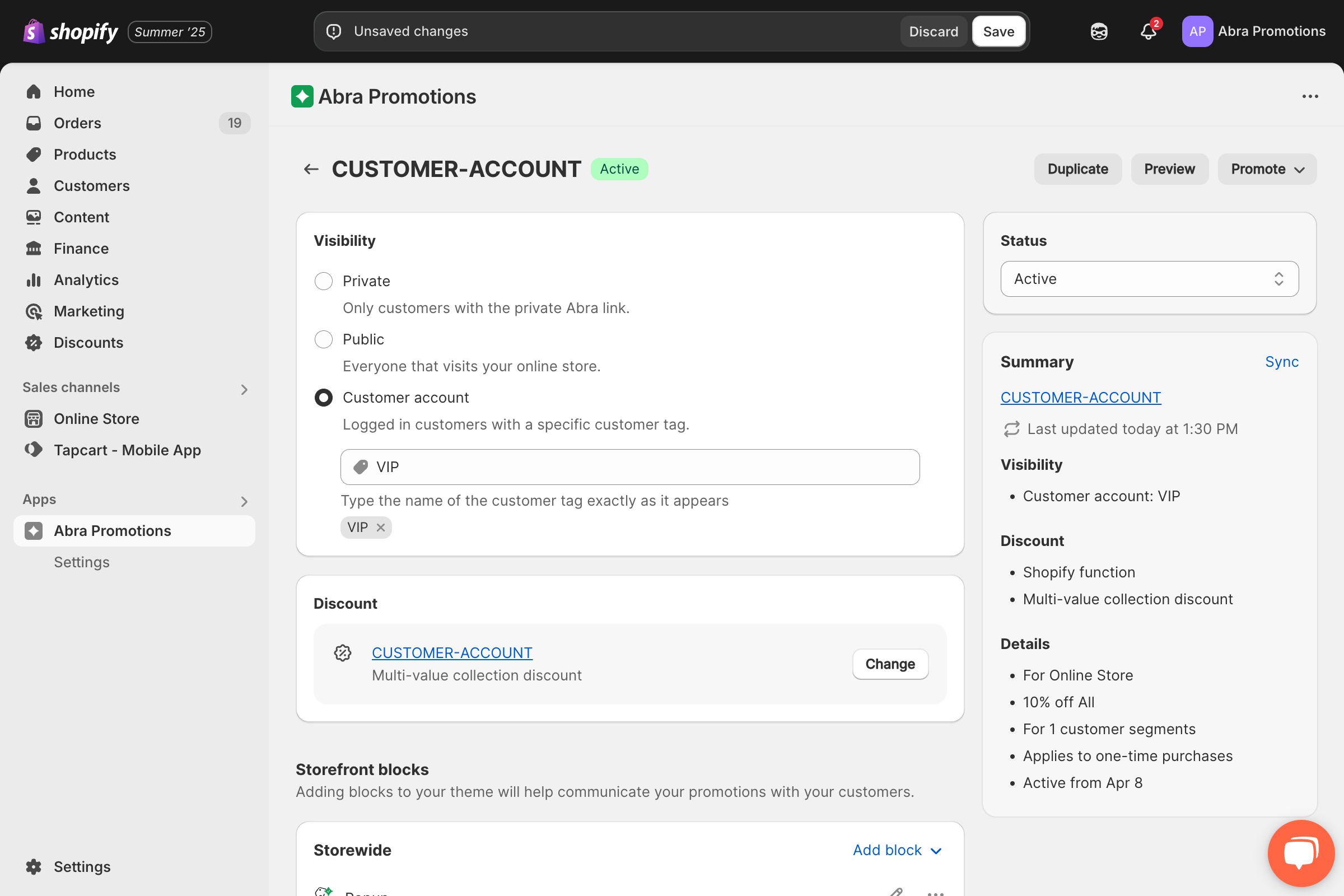Open the orange chat support bubble
This screenshot has width=1344, height=896.
[x=1301, y=853]
